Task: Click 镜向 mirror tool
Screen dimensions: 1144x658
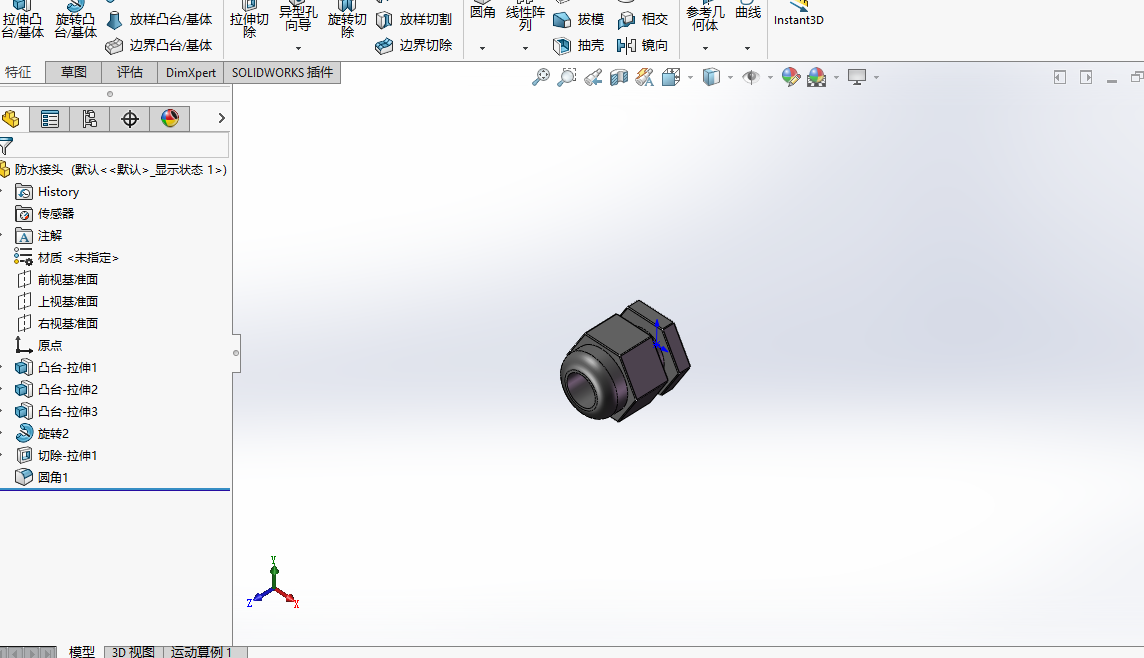Action: tap(642, 45)
